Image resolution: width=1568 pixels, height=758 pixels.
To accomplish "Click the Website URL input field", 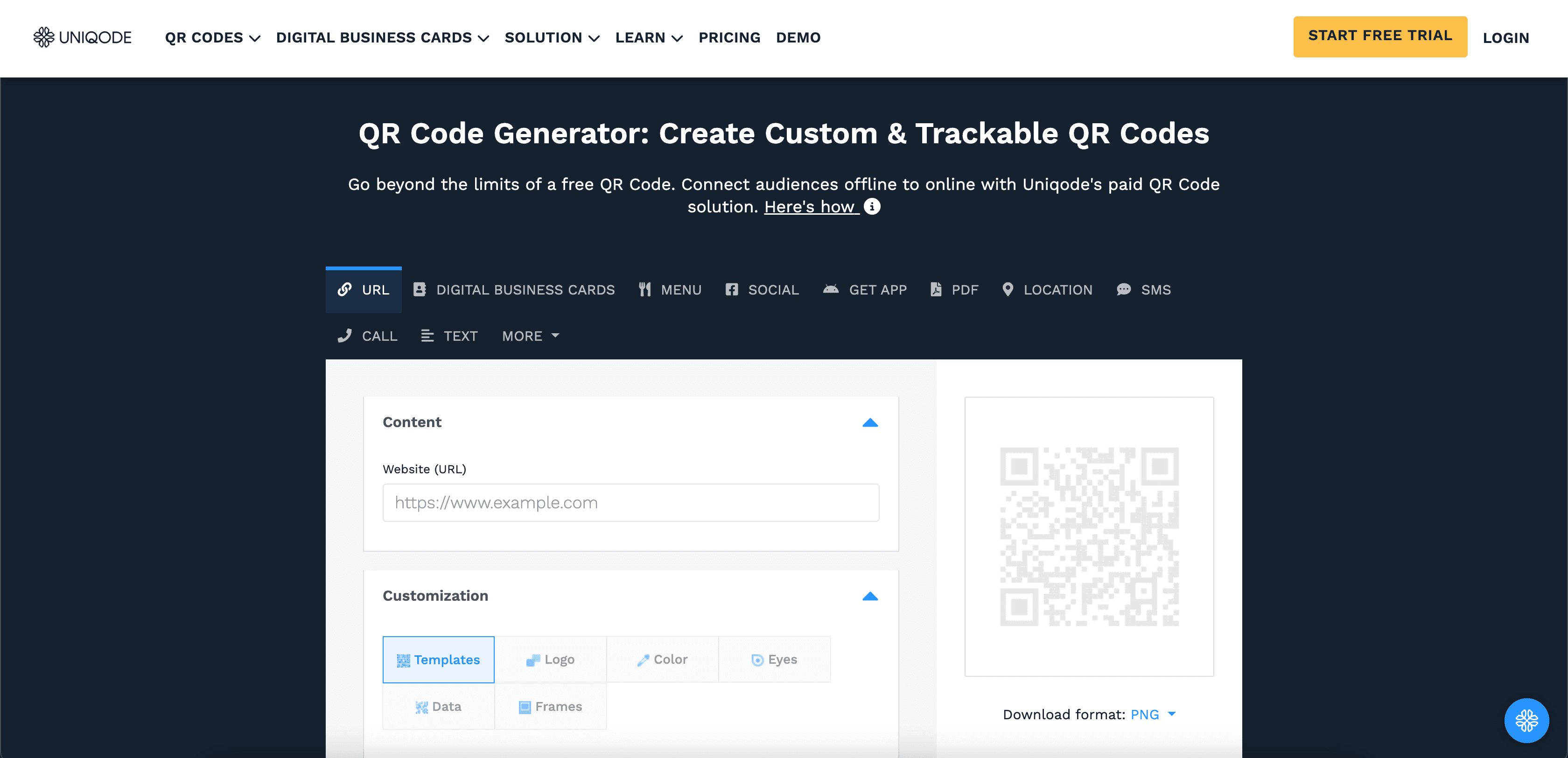I will (630, 503).
